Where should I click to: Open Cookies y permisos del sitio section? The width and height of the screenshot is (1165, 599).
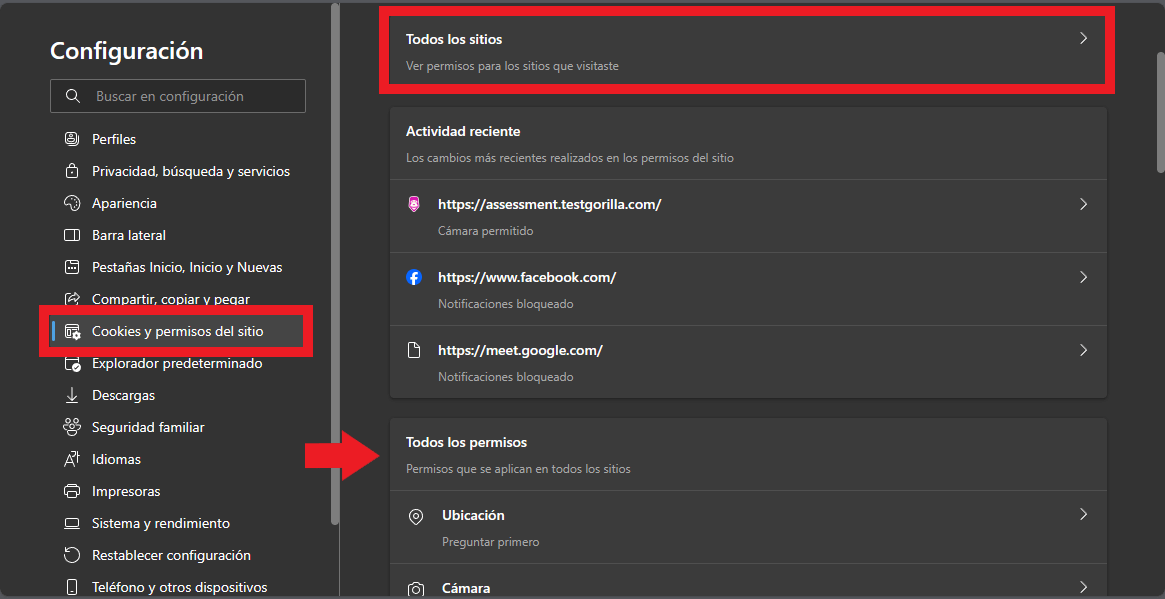177,331
